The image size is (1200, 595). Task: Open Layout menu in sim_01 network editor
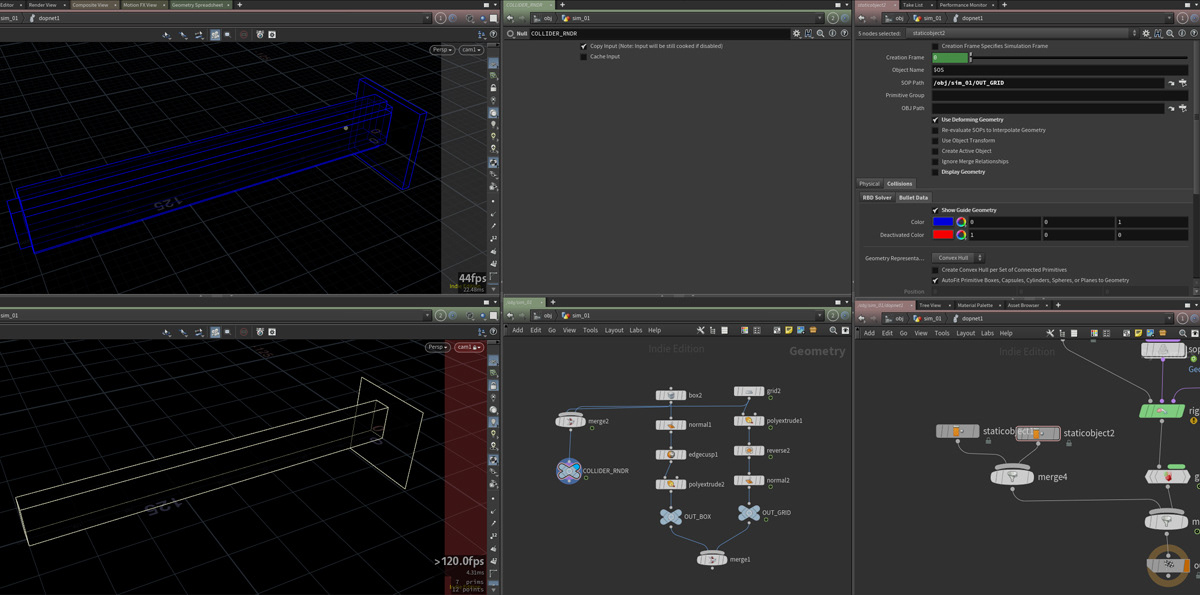tap(614, 331)
